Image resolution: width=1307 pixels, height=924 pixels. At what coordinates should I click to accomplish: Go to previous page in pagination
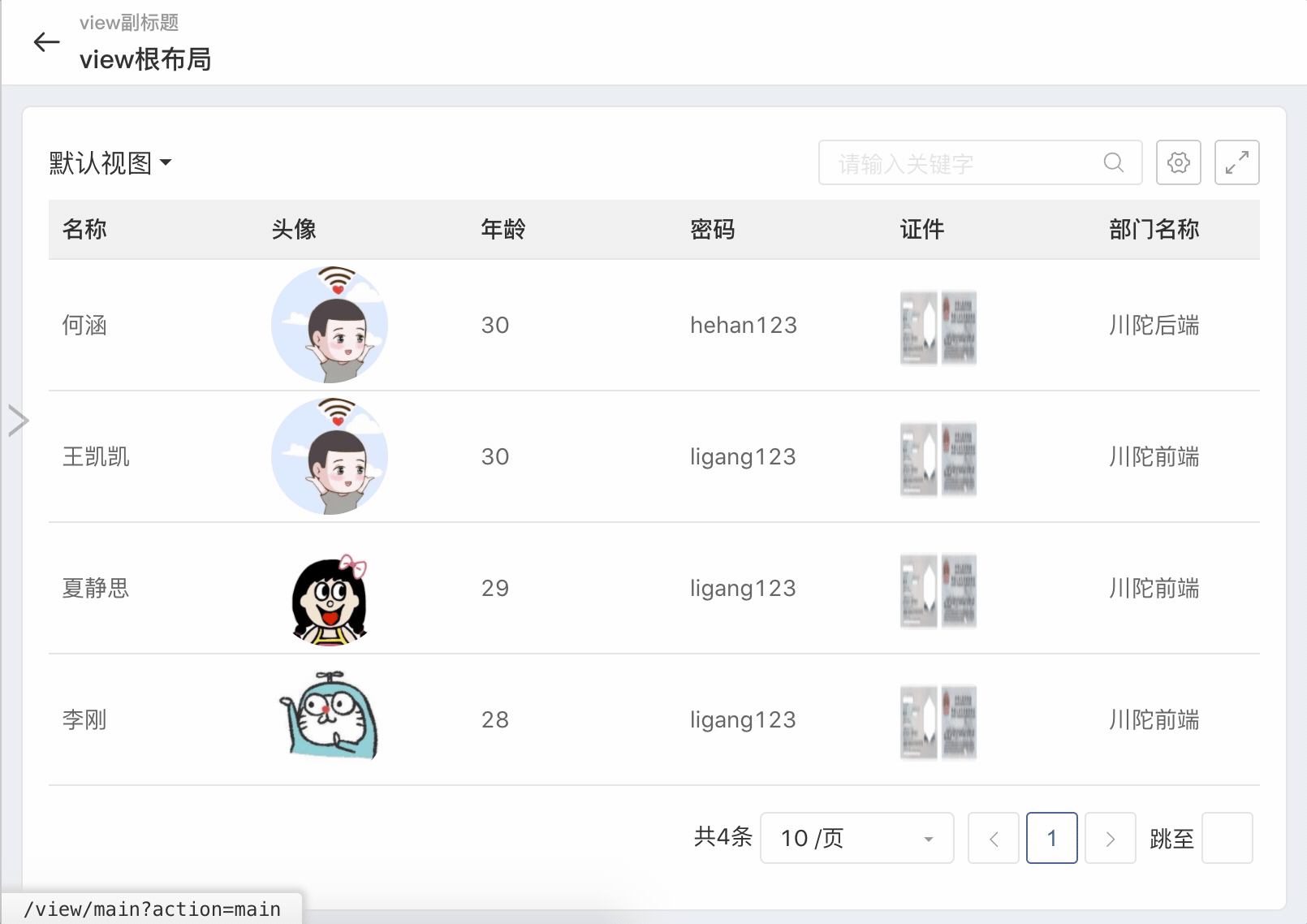click(994, 838)
